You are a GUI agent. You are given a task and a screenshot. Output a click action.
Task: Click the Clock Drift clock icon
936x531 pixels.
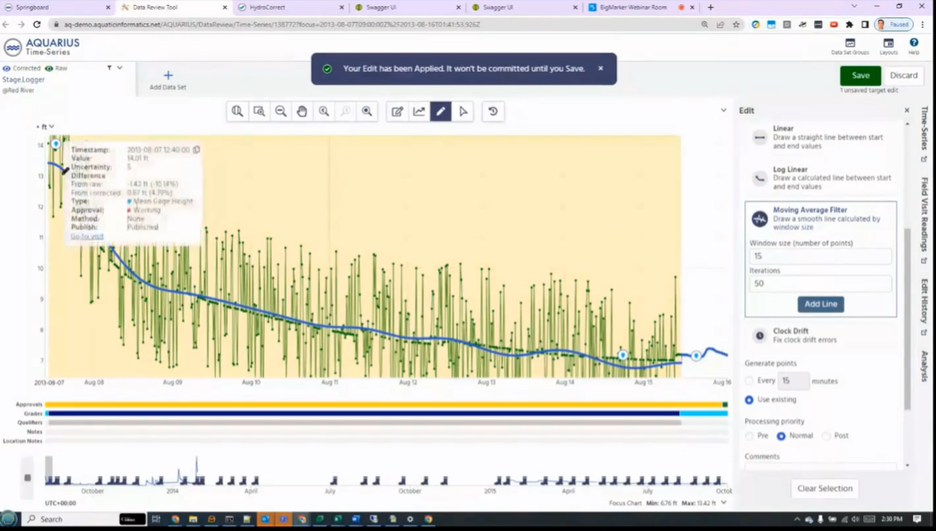759,335
